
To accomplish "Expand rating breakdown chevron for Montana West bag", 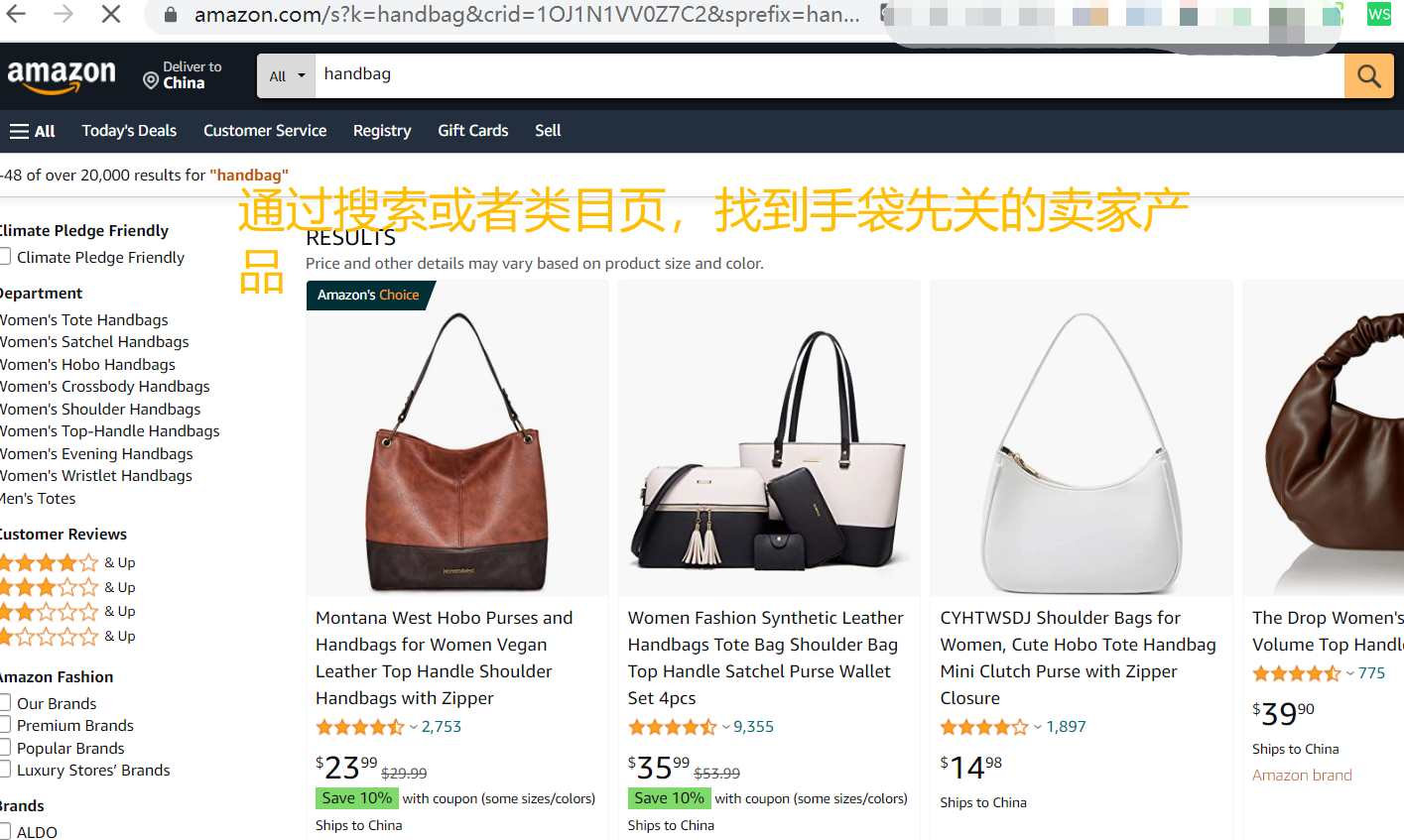I will pos(414,727).
